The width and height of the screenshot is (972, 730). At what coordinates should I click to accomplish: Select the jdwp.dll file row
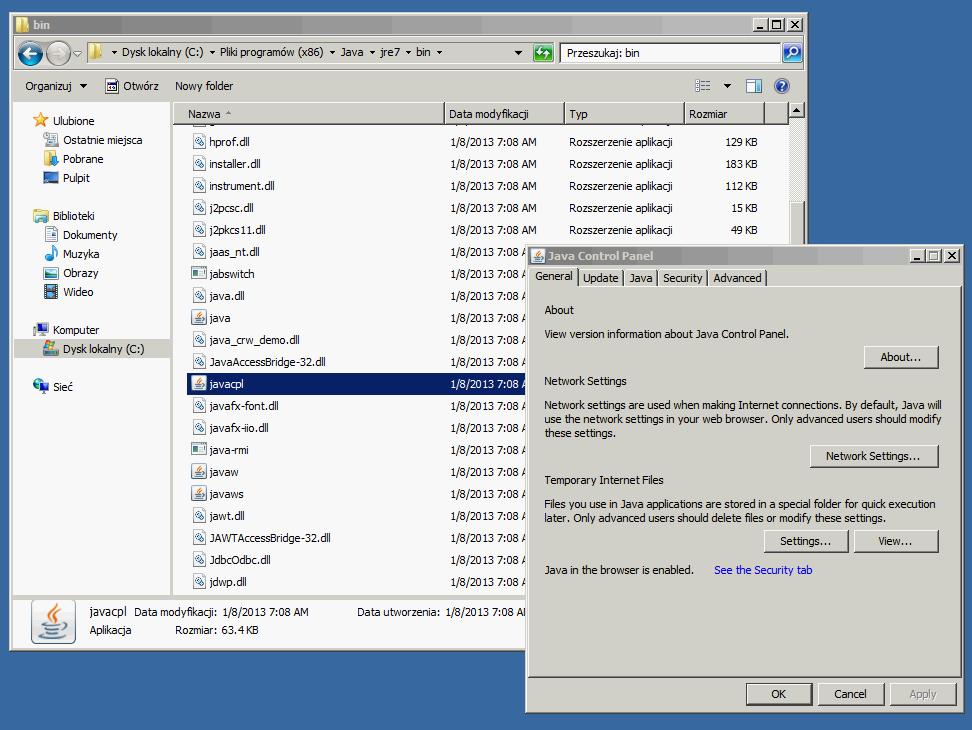pyautogui.click(x=356, y=582)
